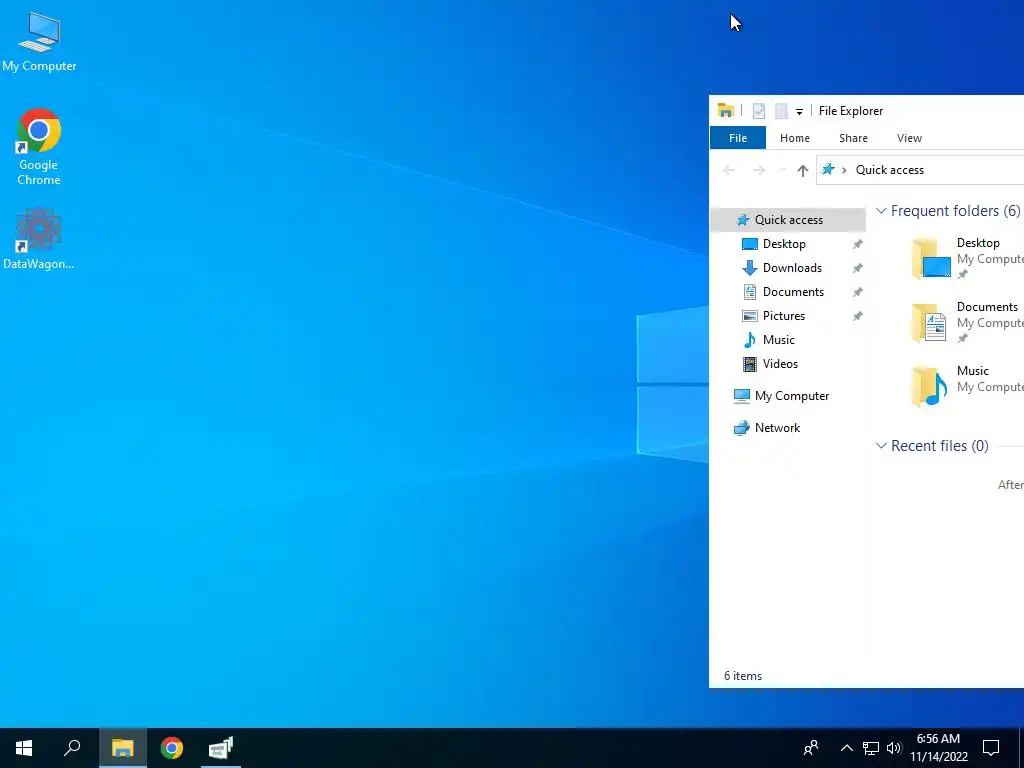Screen dimensions: 1024x768
Task: Click the File Explorer title bar folder icon
Action: [x=726, y=110]
